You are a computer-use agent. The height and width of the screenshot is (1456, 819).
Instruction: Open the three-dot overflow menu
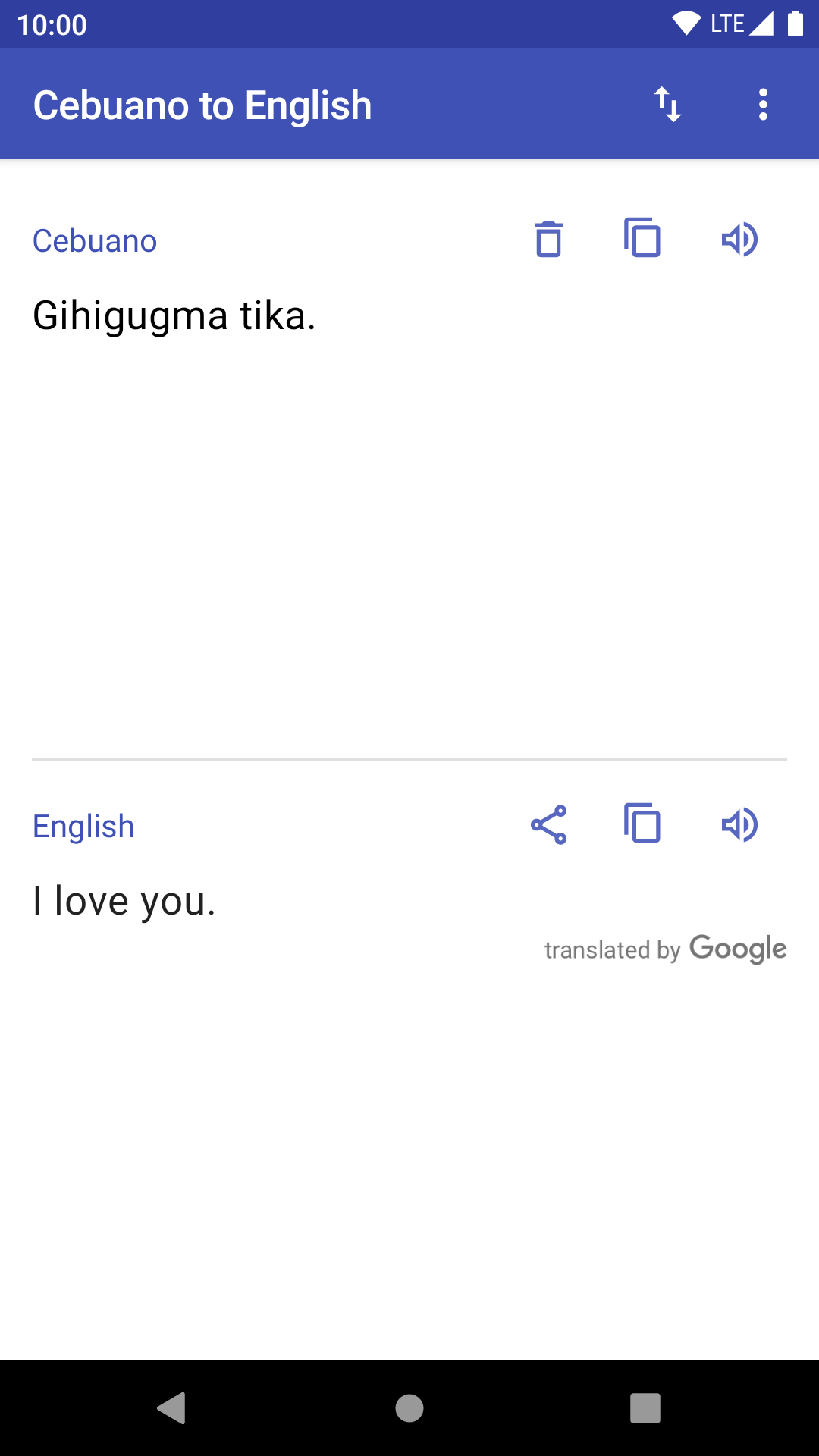click(x=763, y=105)
